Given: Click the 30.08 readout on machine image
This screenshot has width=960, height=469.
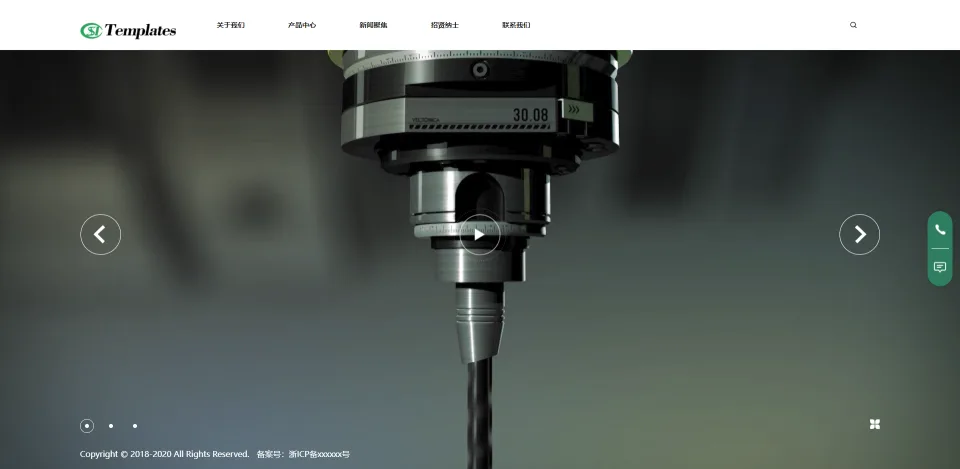Looking at the screenshot, I should click(530, 114).
